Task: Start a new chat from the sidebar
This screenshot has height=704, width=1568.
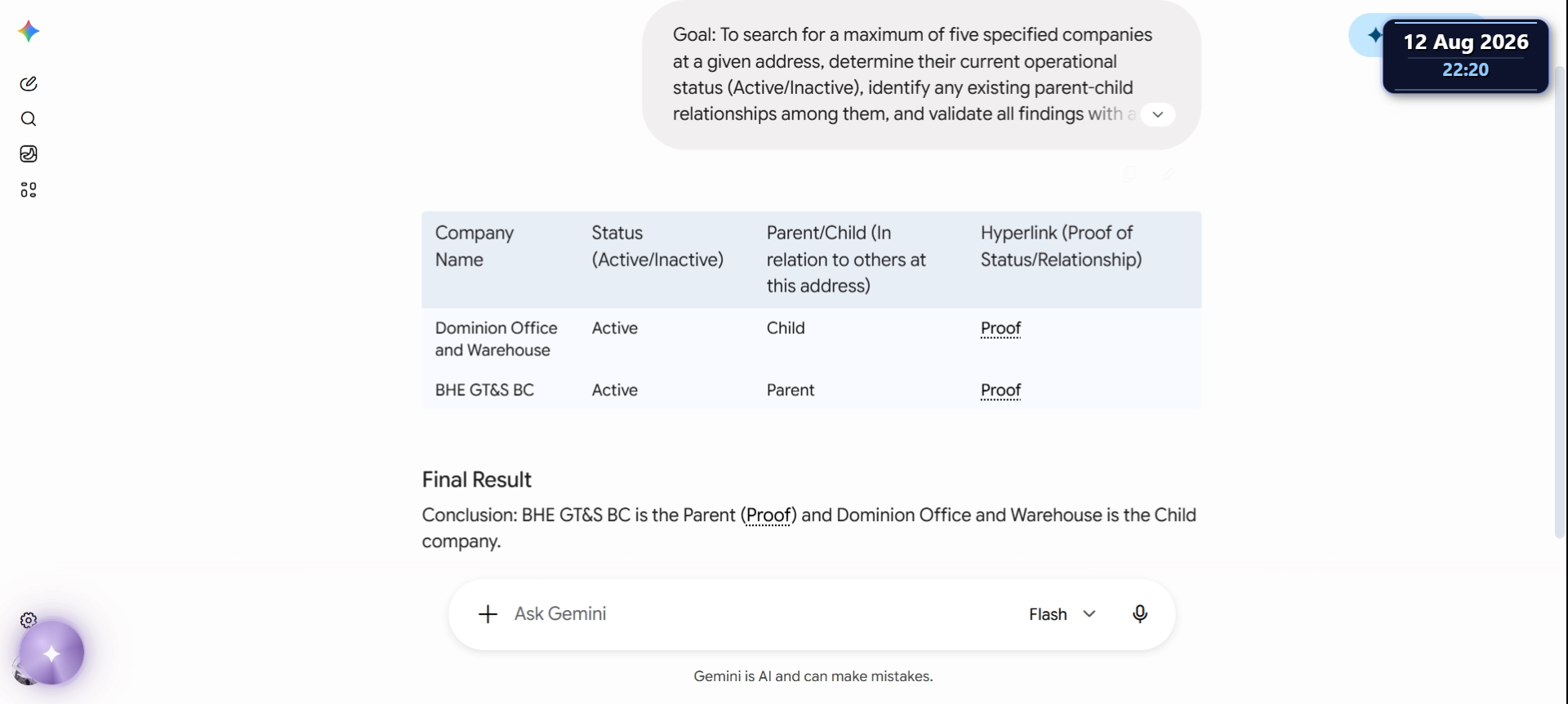Action: 29,83
